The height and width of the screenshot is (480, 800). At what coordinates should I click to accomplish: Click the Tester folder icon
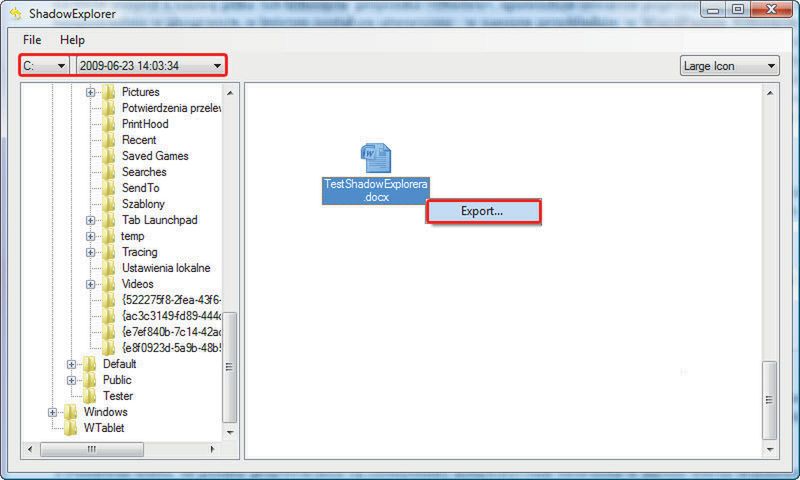pos(89,396)
